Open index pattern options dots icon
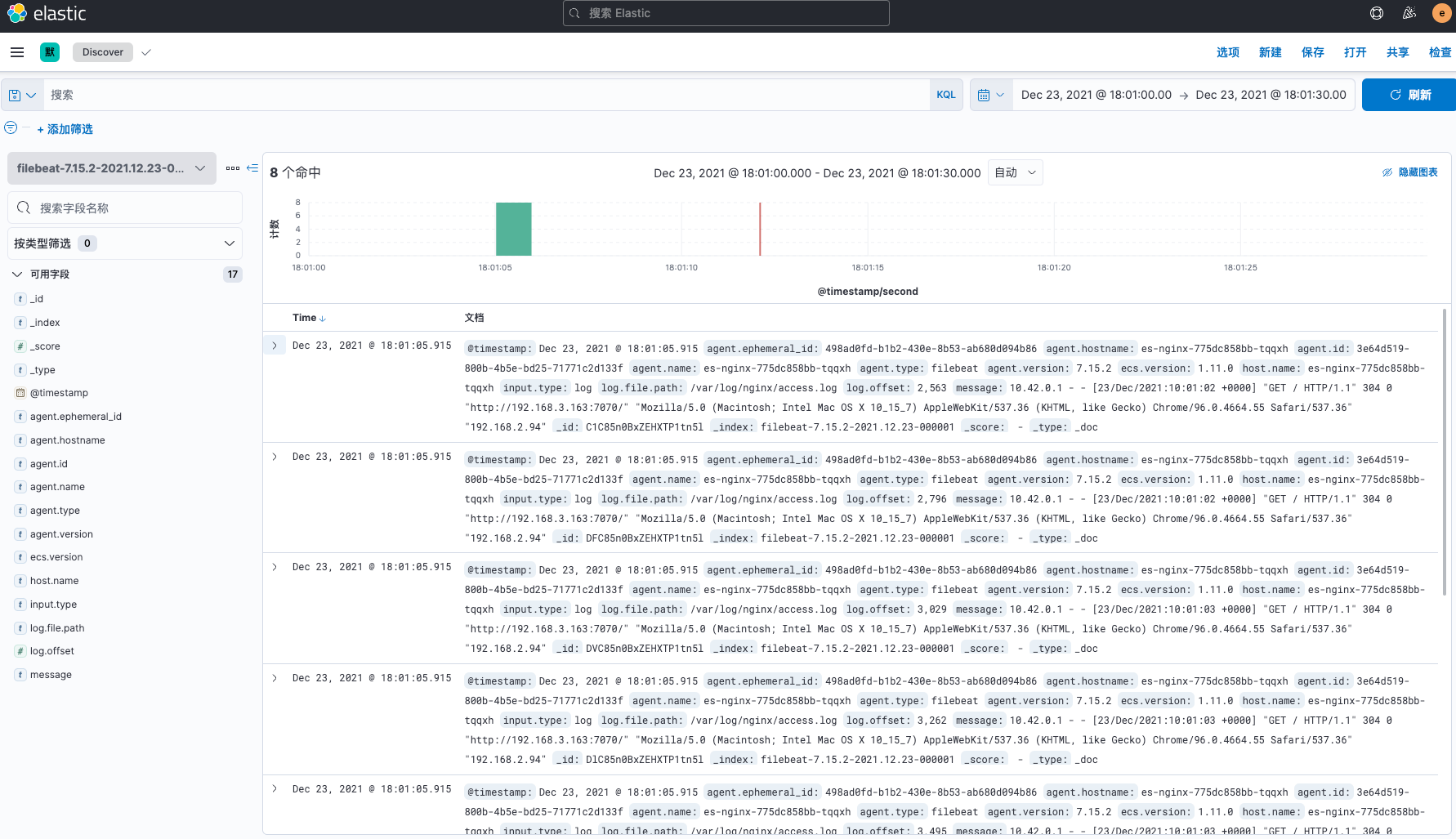 [233, 168]
